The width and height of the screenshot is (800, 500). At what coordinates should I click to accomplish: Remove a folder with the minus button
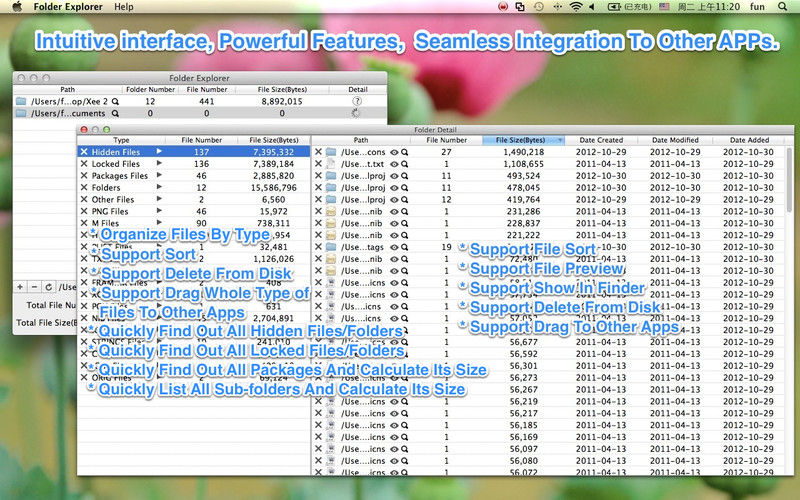(x=34, y=287)
